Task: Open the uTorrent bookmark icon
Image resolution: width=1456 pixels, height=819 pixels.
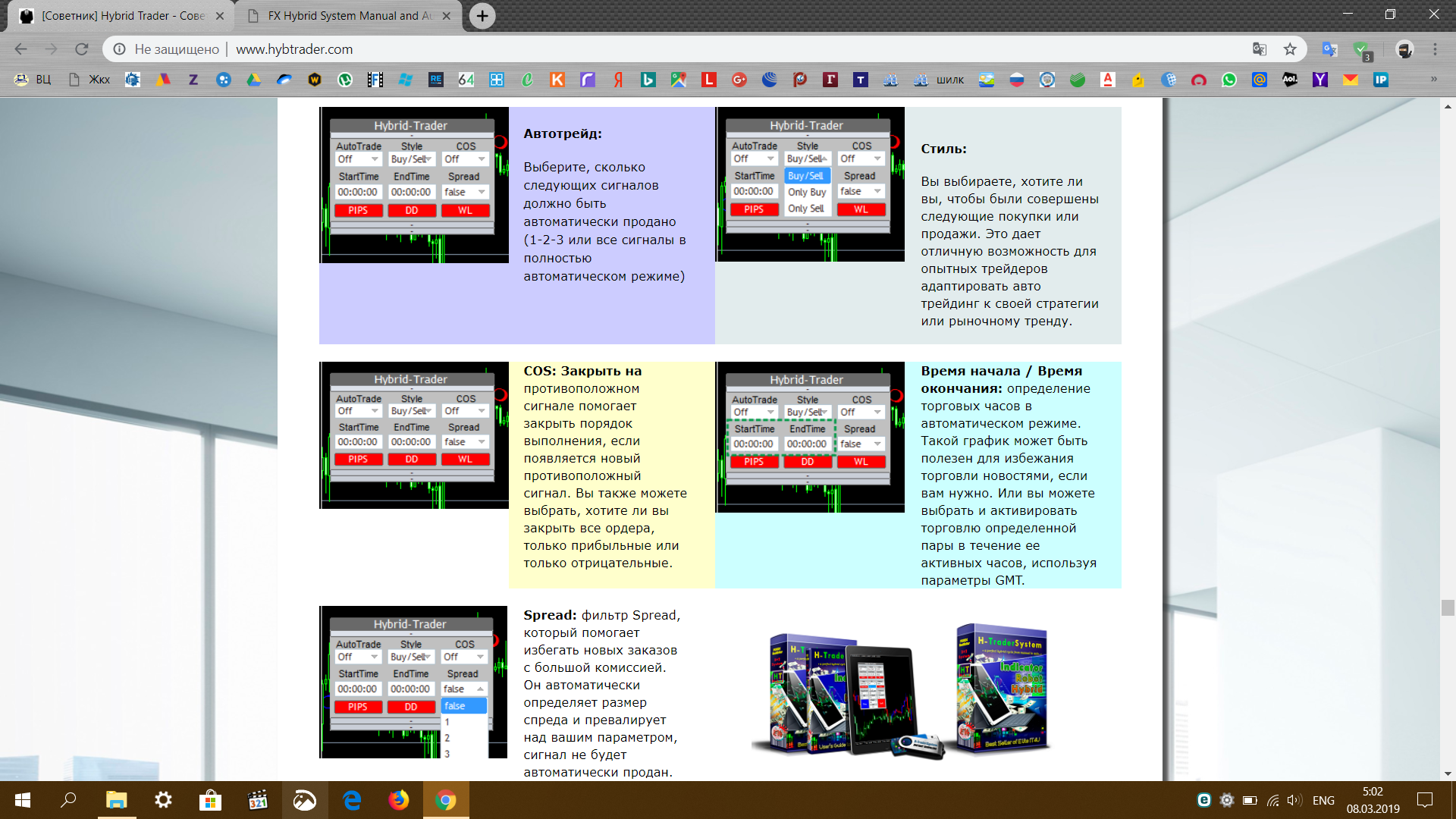Action: pyautogui.click(x=345, y=80)
